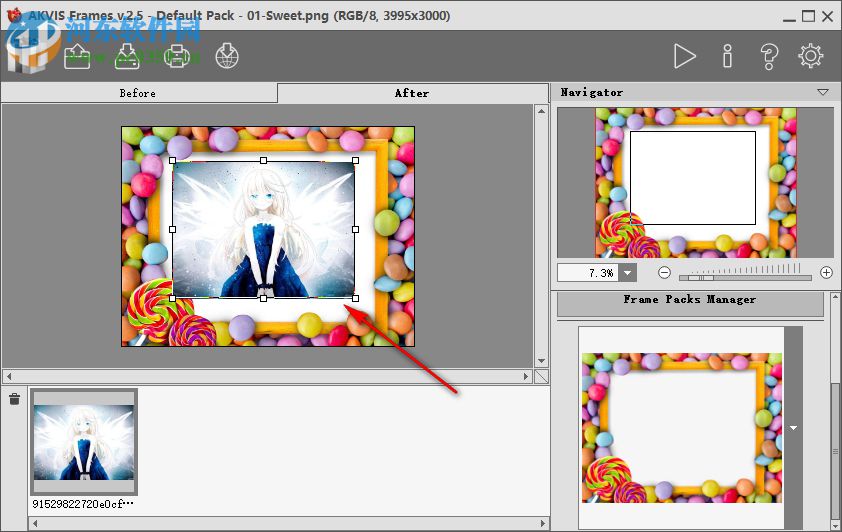Click image window vertical scroll up arrow

pyautogui.click(x=541, y=111)
